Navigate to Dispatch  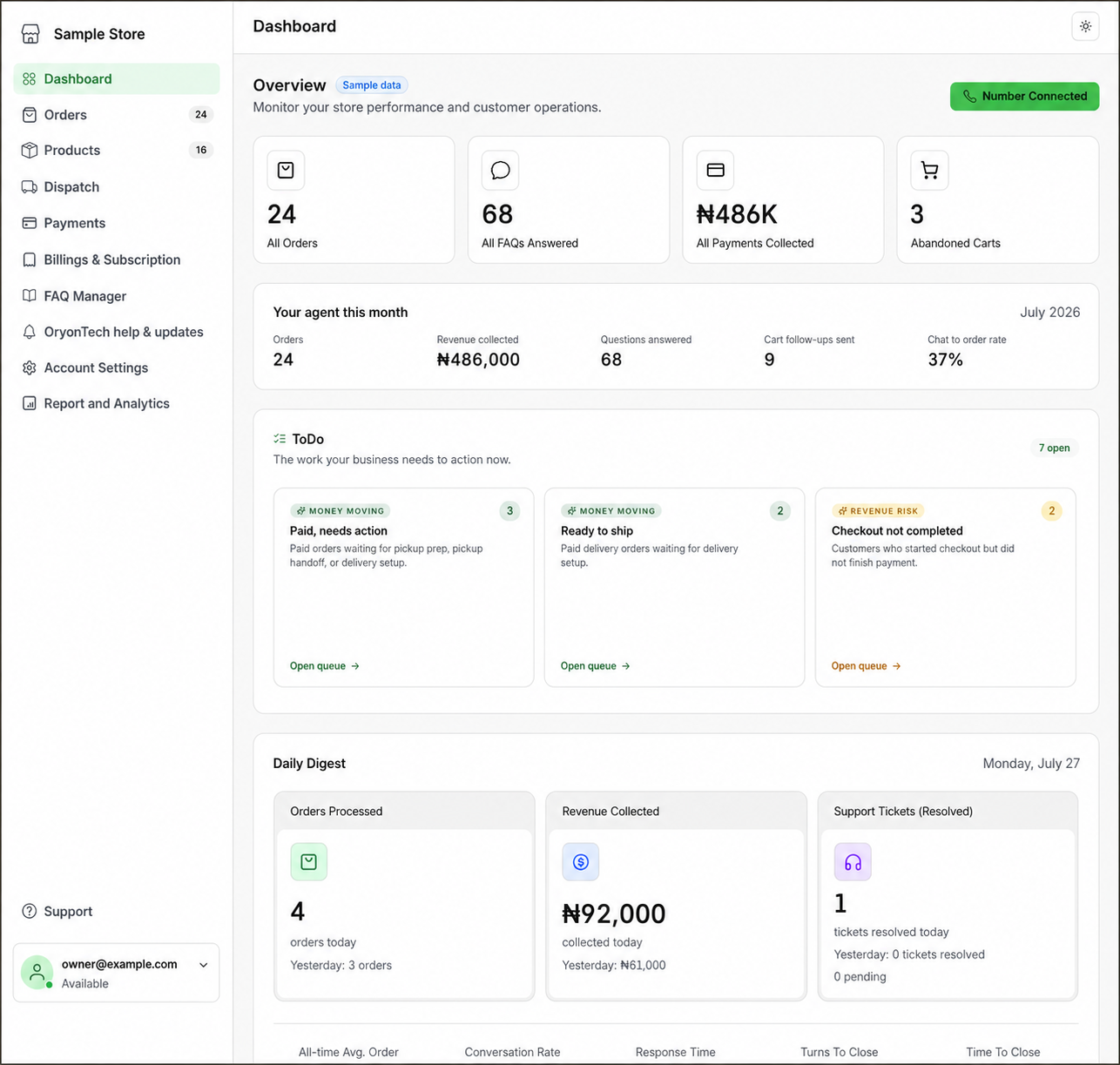click(x=117, y=187)
